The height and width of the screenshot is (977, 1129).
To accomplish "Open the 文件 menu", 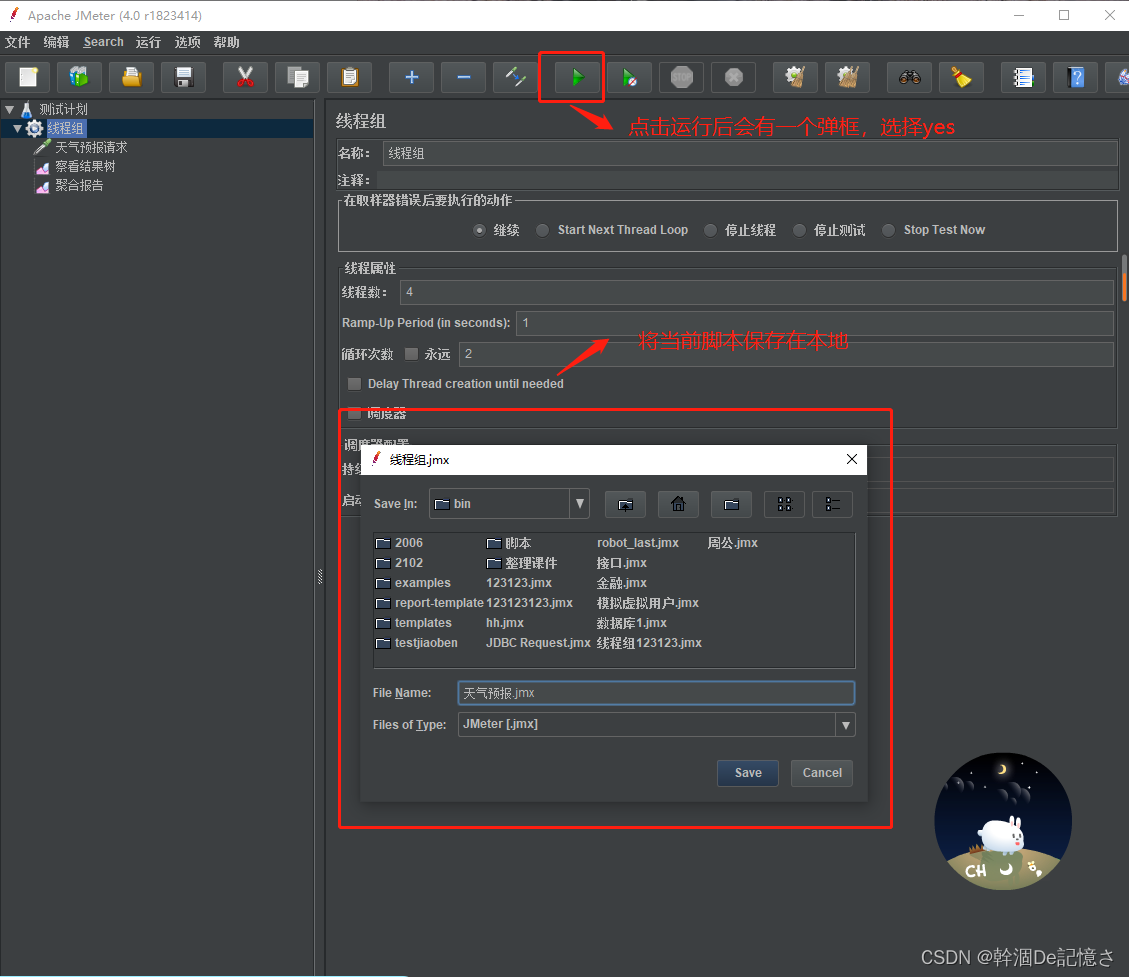I will coord(17,42).
